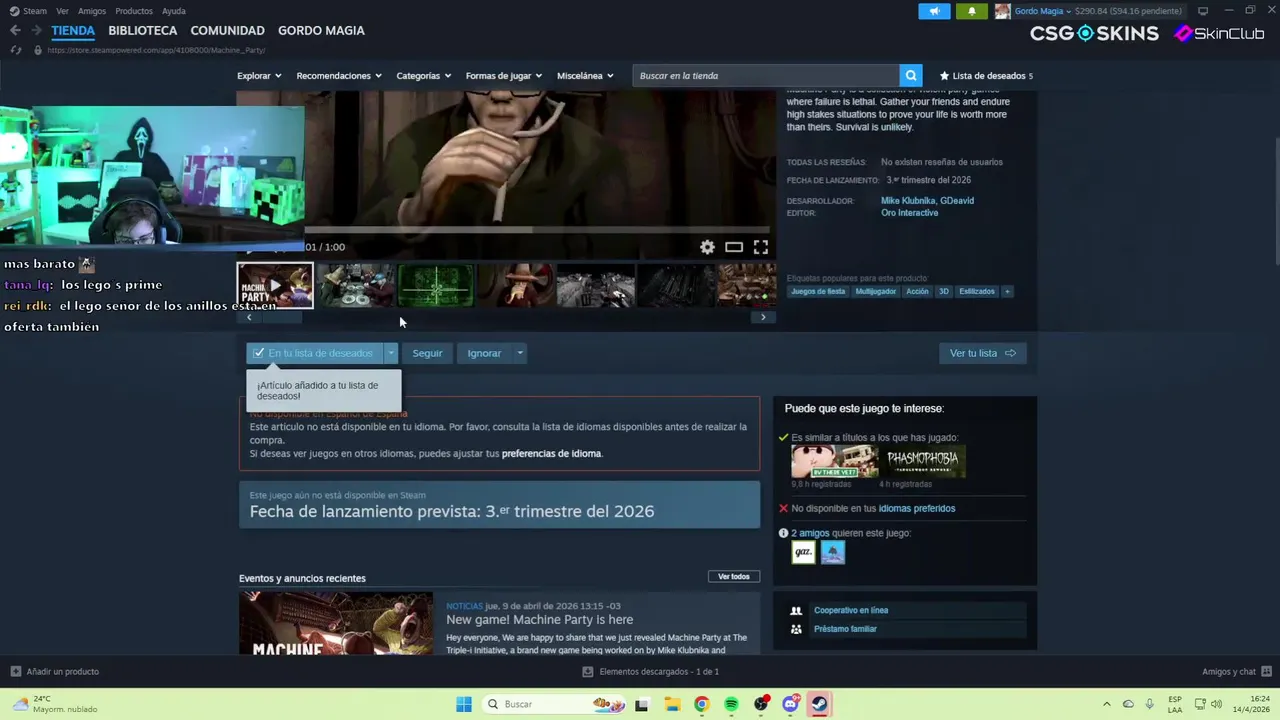Click the Ignorar button

484,353
